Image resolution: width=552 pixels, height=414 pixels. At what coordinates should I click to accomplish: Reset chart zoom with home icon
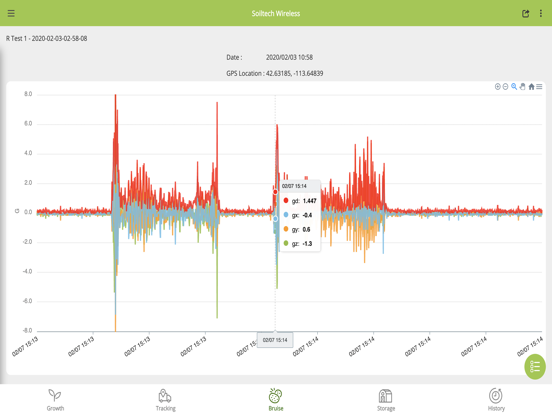(x=531, y=87)
